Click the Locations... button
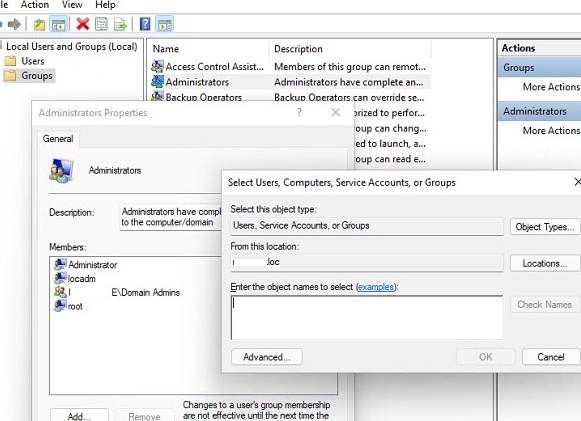Viewport: 581px width, 421px height. [x=545, y=263]
